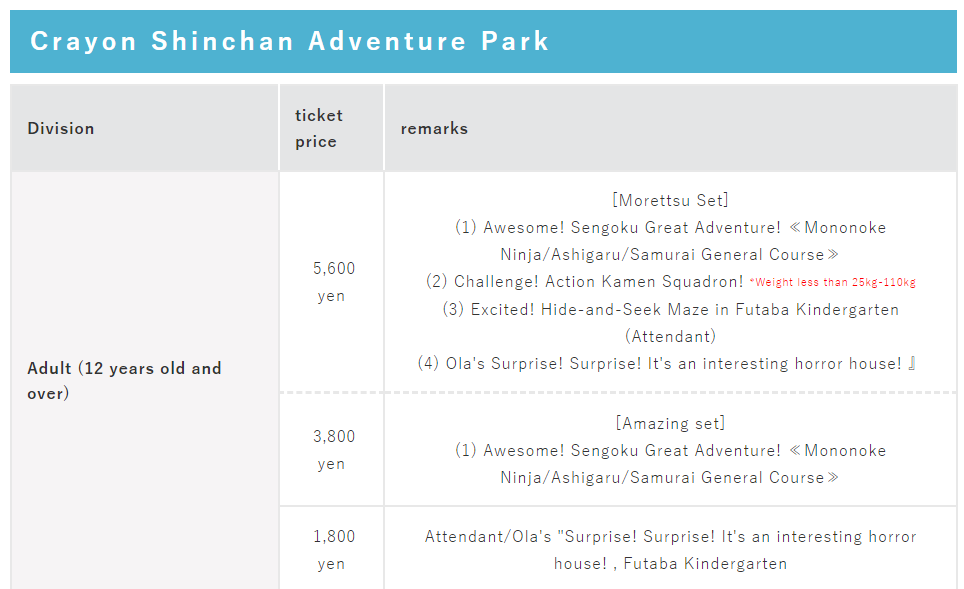Click the Hide-and-Seek Maze in Futaba Kindergarten line

coord(671,309)
